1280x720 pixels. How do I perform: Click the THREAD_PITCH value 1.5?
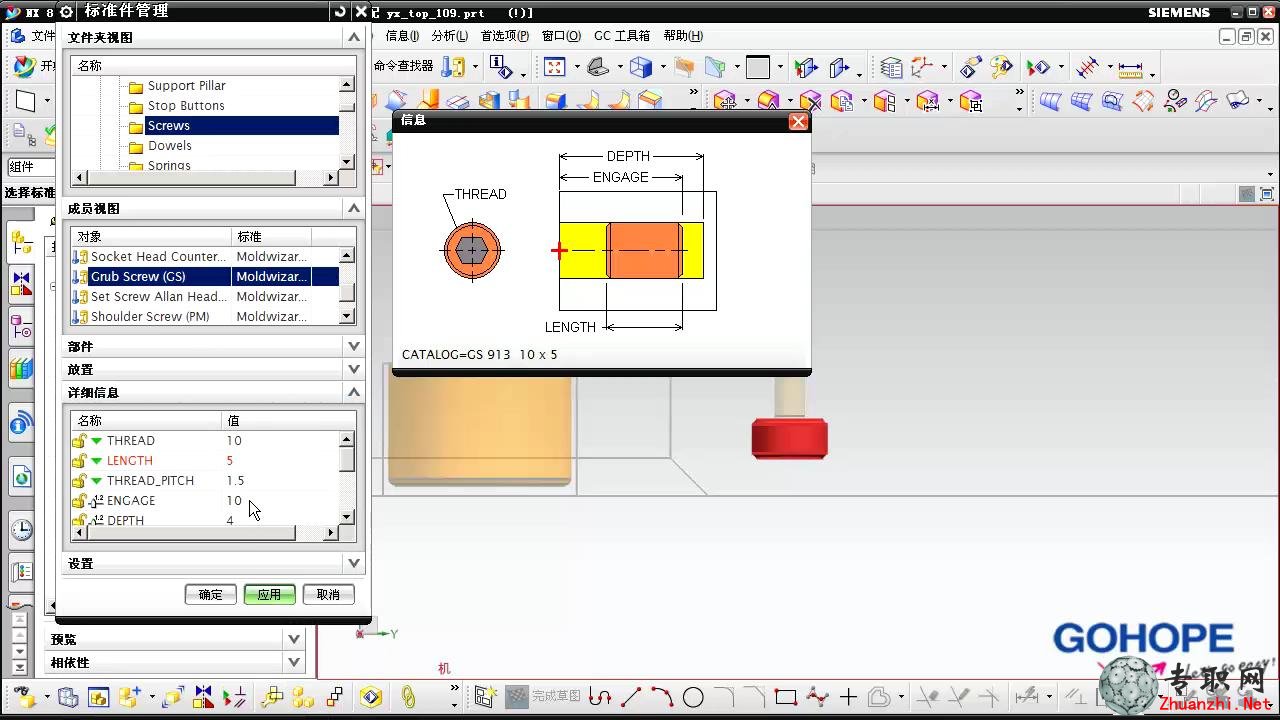click(235, 481)
